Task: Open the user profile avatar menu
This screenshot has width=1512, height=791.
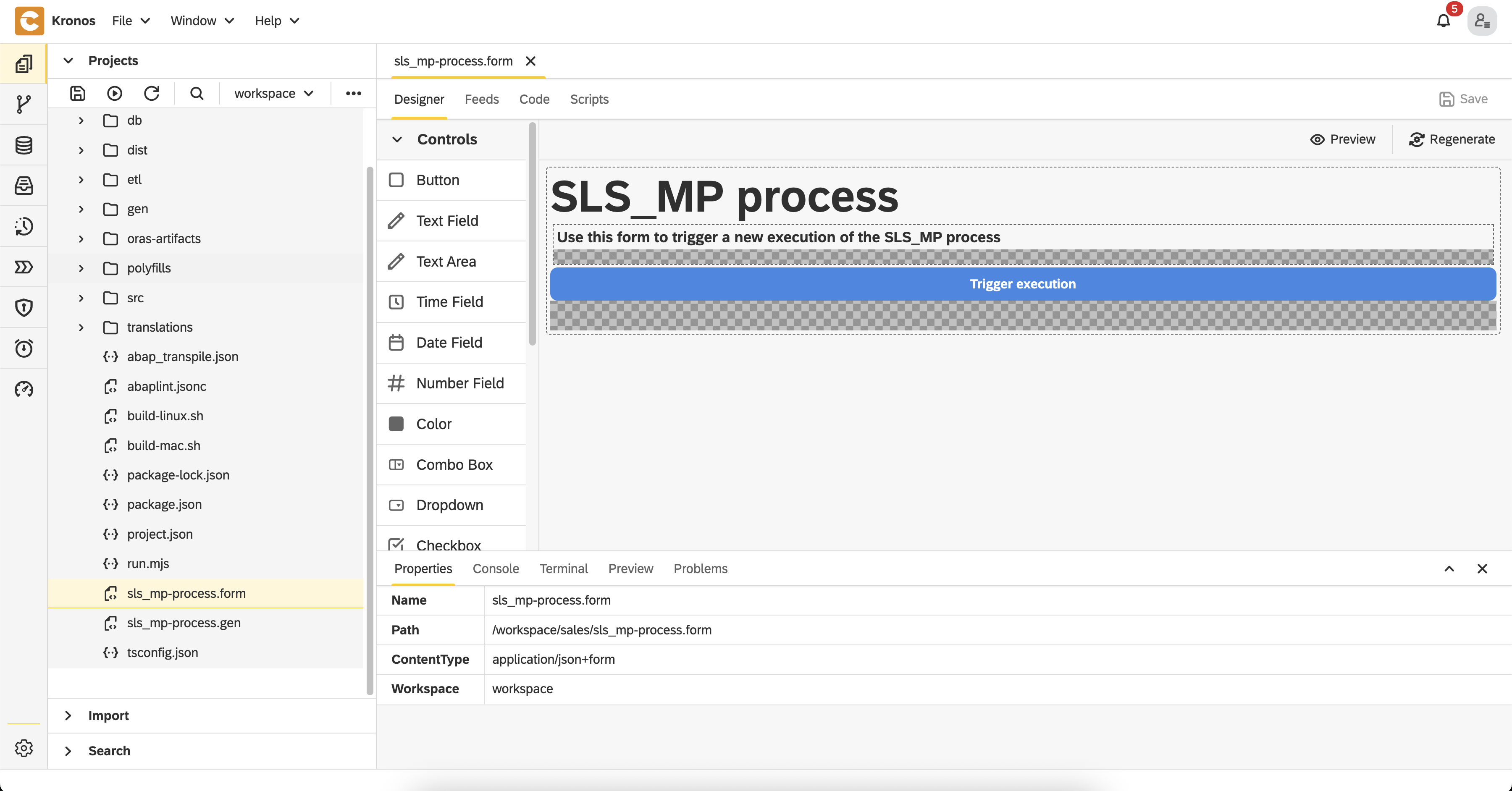Action: pyautogui.click(x=1482, y=21)
